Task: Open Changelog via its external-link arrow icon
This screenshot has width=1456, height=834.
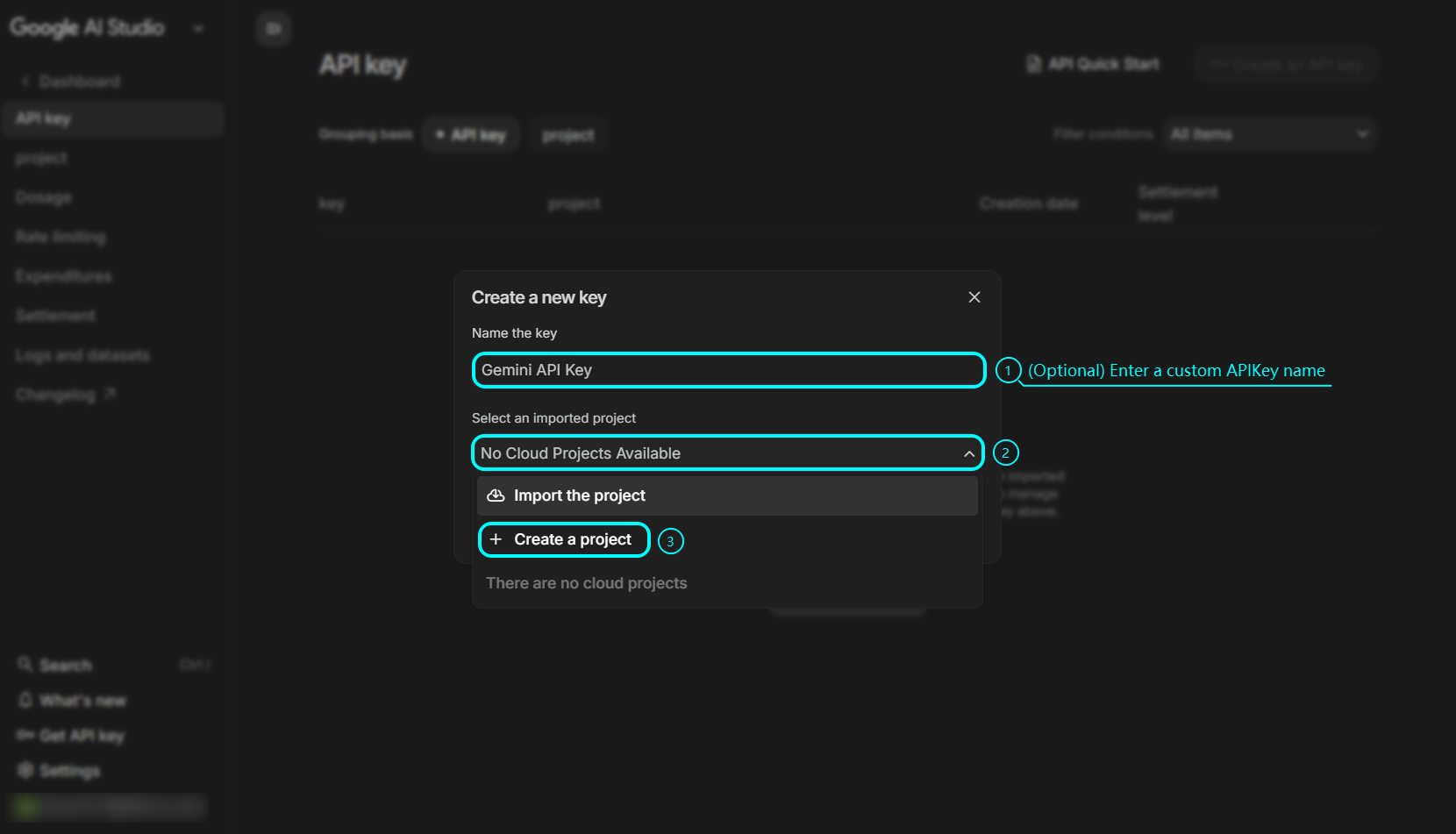Action: point(110,392)
